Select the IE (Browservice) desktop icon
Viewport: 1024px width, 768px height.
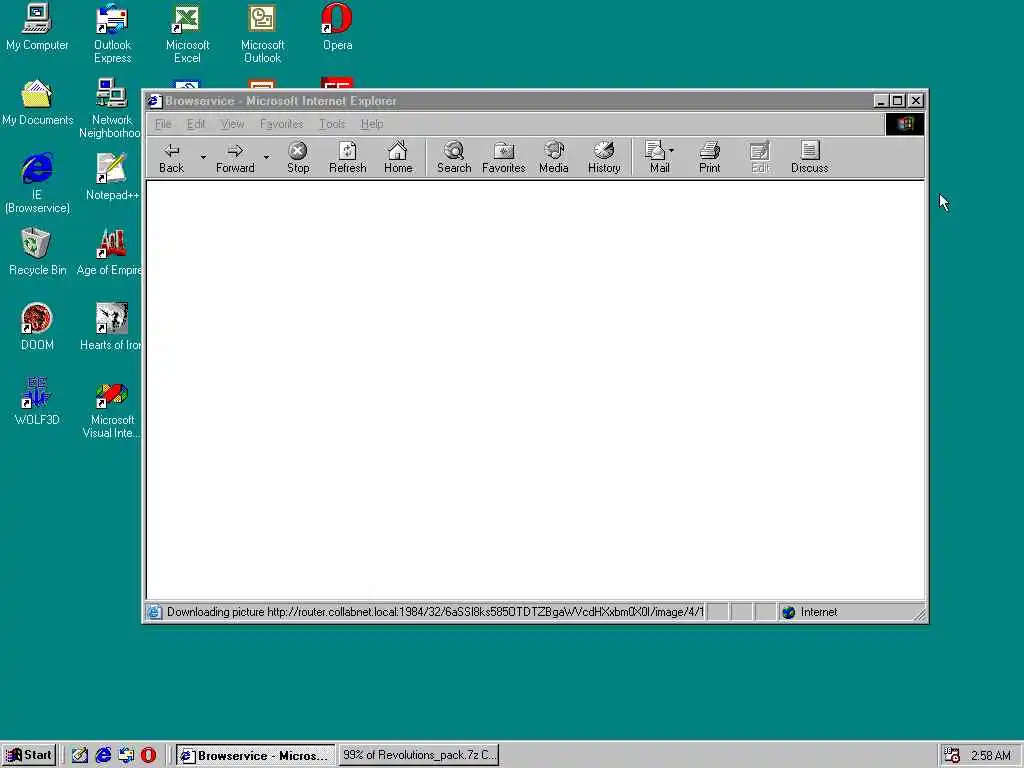[x=37, y=183]
